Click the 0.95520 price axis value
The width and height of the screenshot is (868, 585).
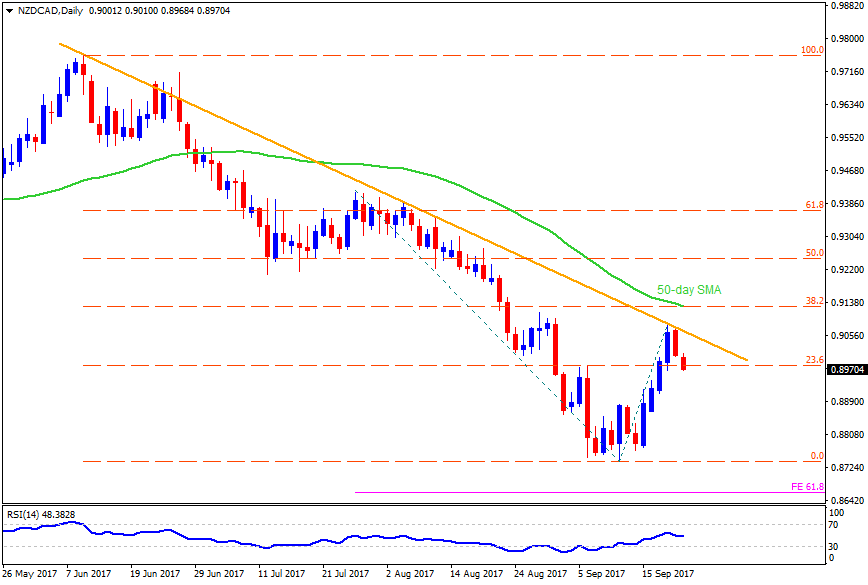(847, 137)
